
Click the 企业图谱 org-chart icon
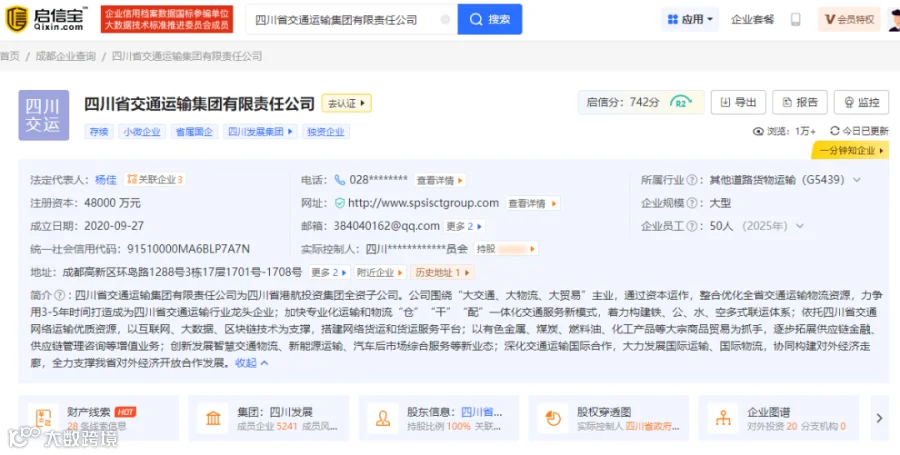point(723,419)
